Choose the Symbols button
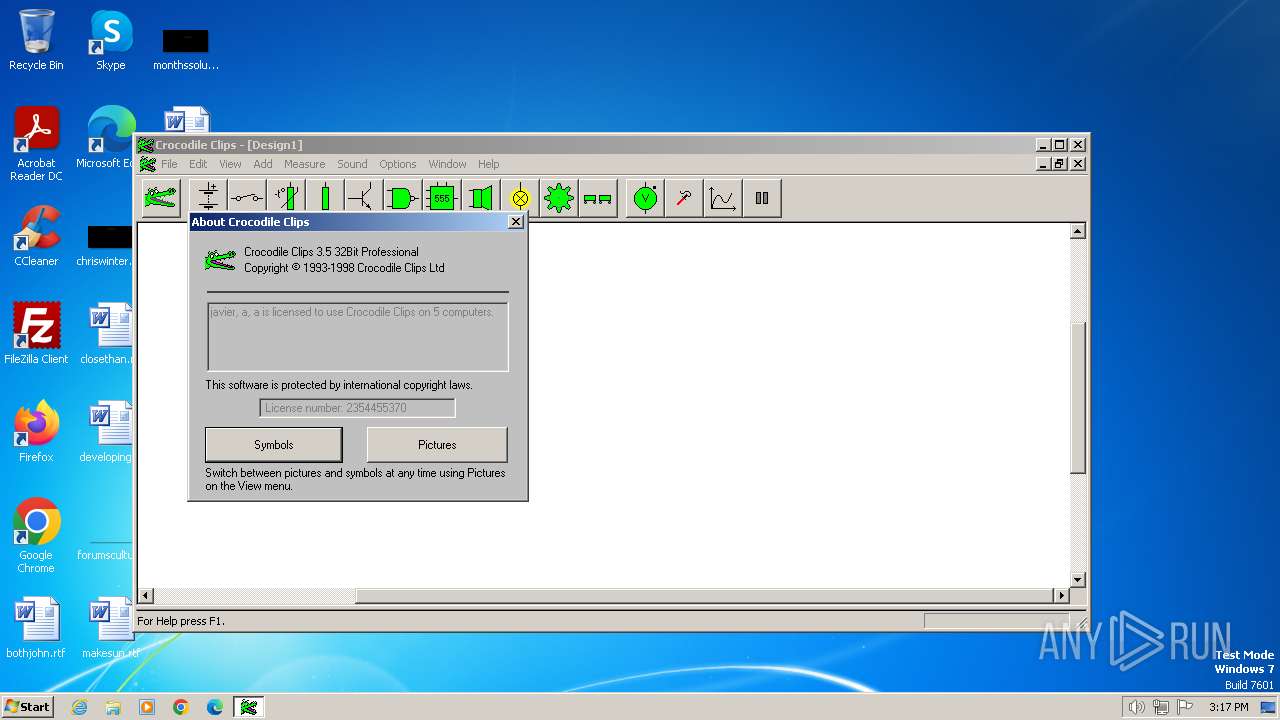Screen dimensions: 1280x720 click(274, 445)
